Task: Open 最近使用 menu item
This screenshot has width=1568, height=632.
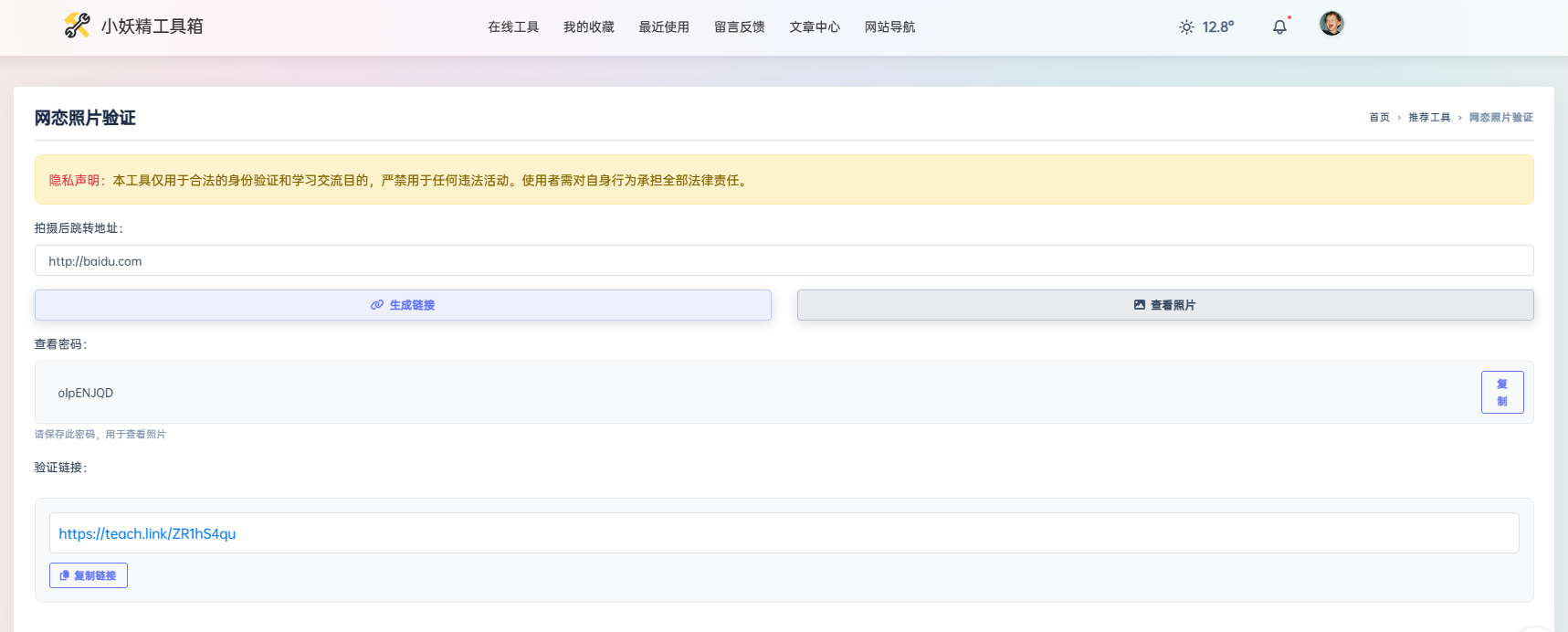Action: click(x=664, y=27)
